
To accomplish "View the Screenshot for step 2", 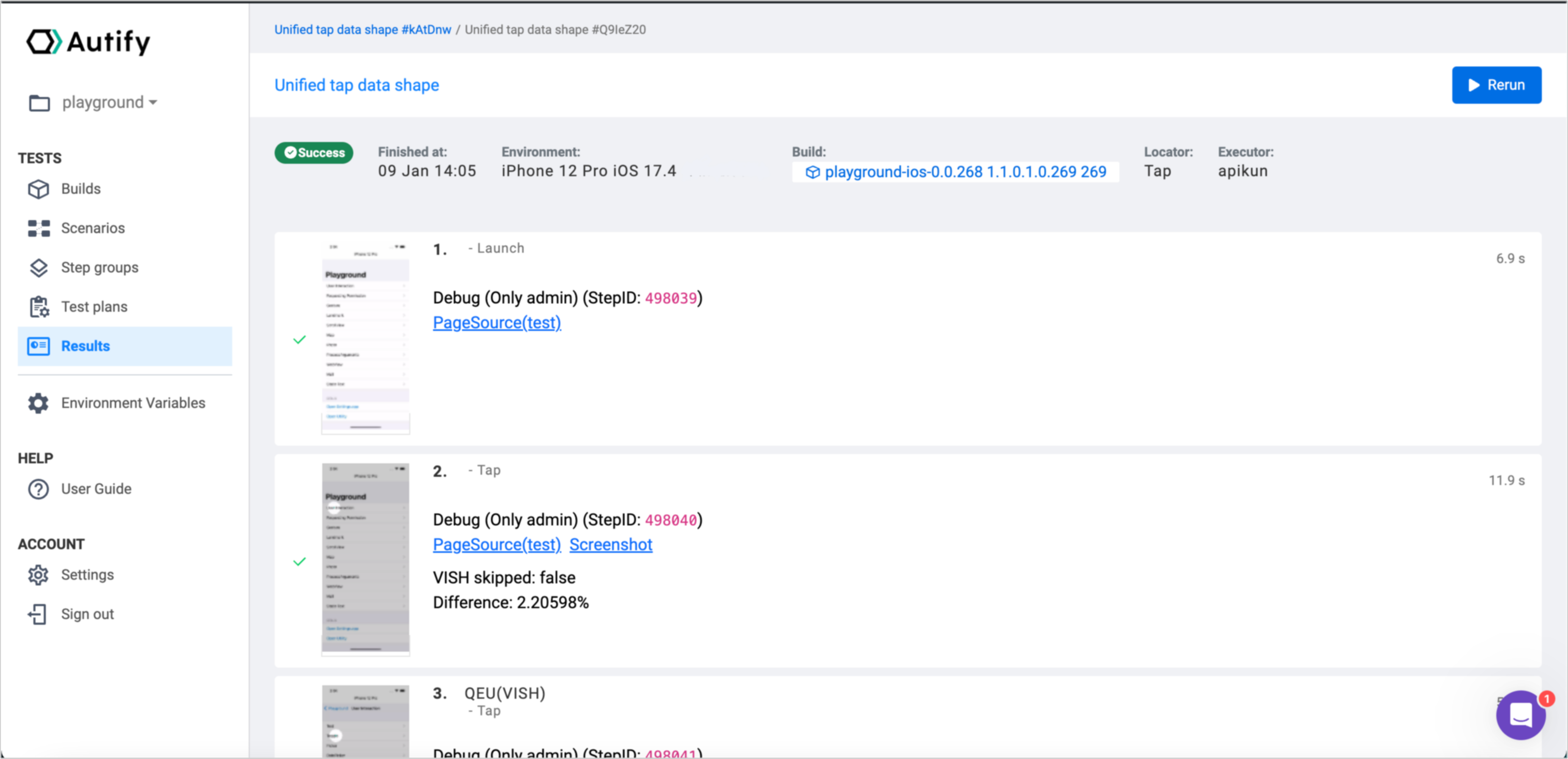I will 610,544.
